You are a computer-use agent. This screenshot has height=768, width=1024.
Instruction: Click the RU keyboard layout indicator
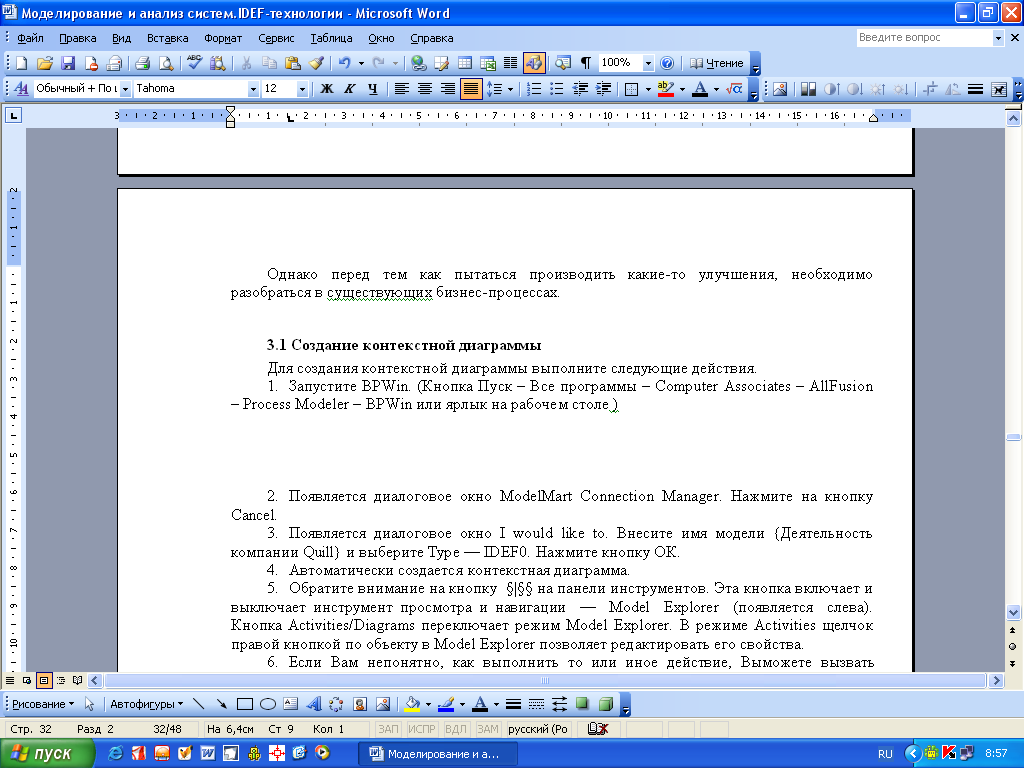[x=885, y=754]
